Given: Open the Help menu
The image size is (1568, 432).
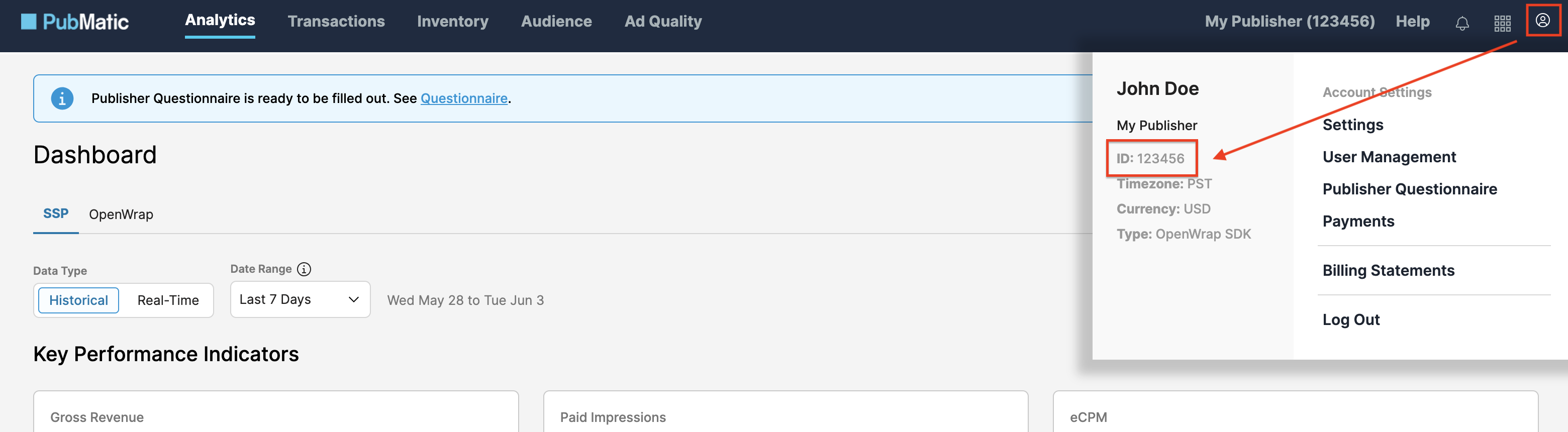Looking at the screenshot, I should 1412,21.
